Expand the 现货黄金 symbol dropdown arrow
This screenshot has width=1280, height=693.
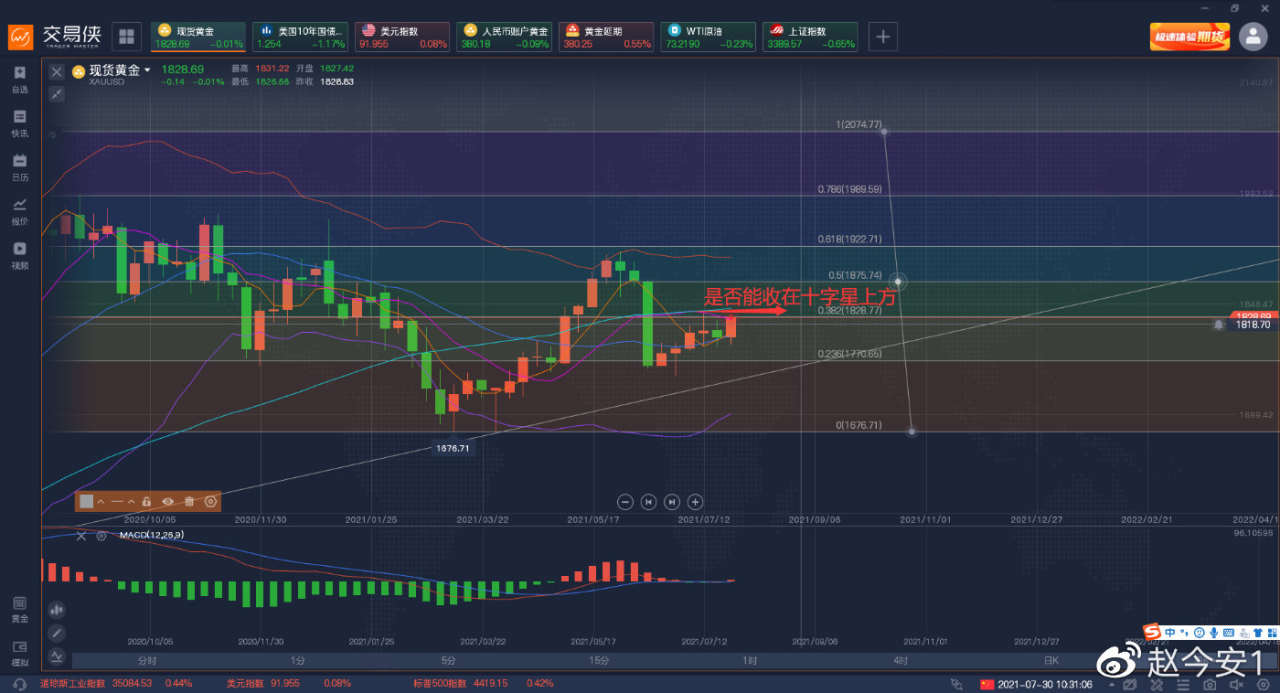tap(147, 70)
